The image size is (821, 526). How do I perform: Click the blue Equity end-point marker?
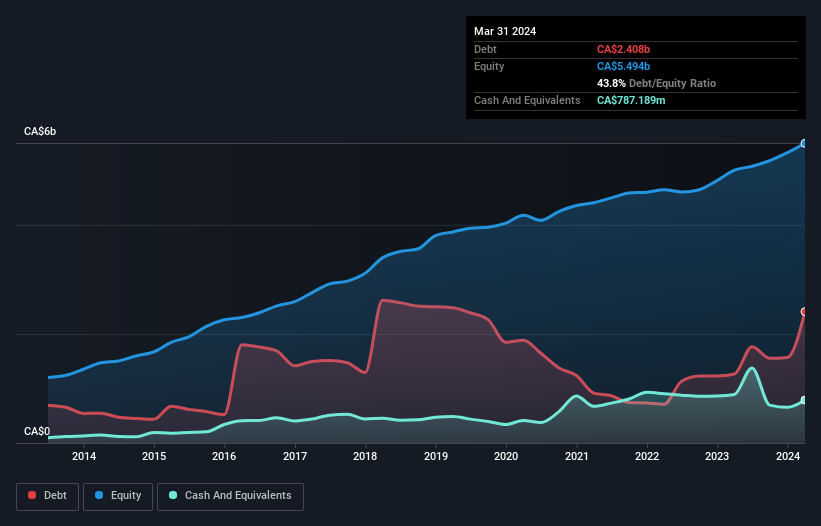click(805, 143)
